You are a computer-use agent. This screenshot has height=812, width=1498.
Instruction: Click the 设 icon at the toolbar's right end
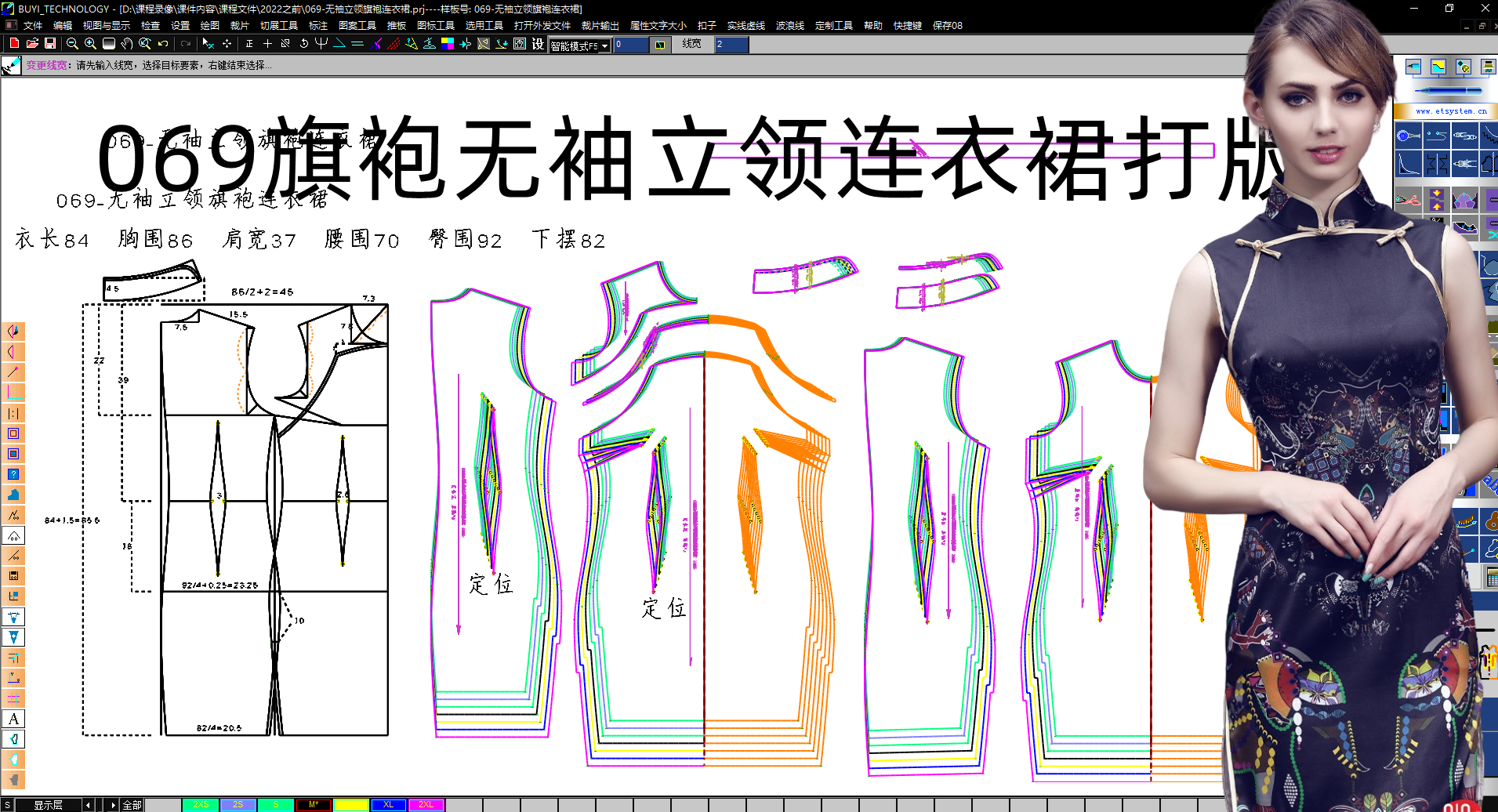538,45
